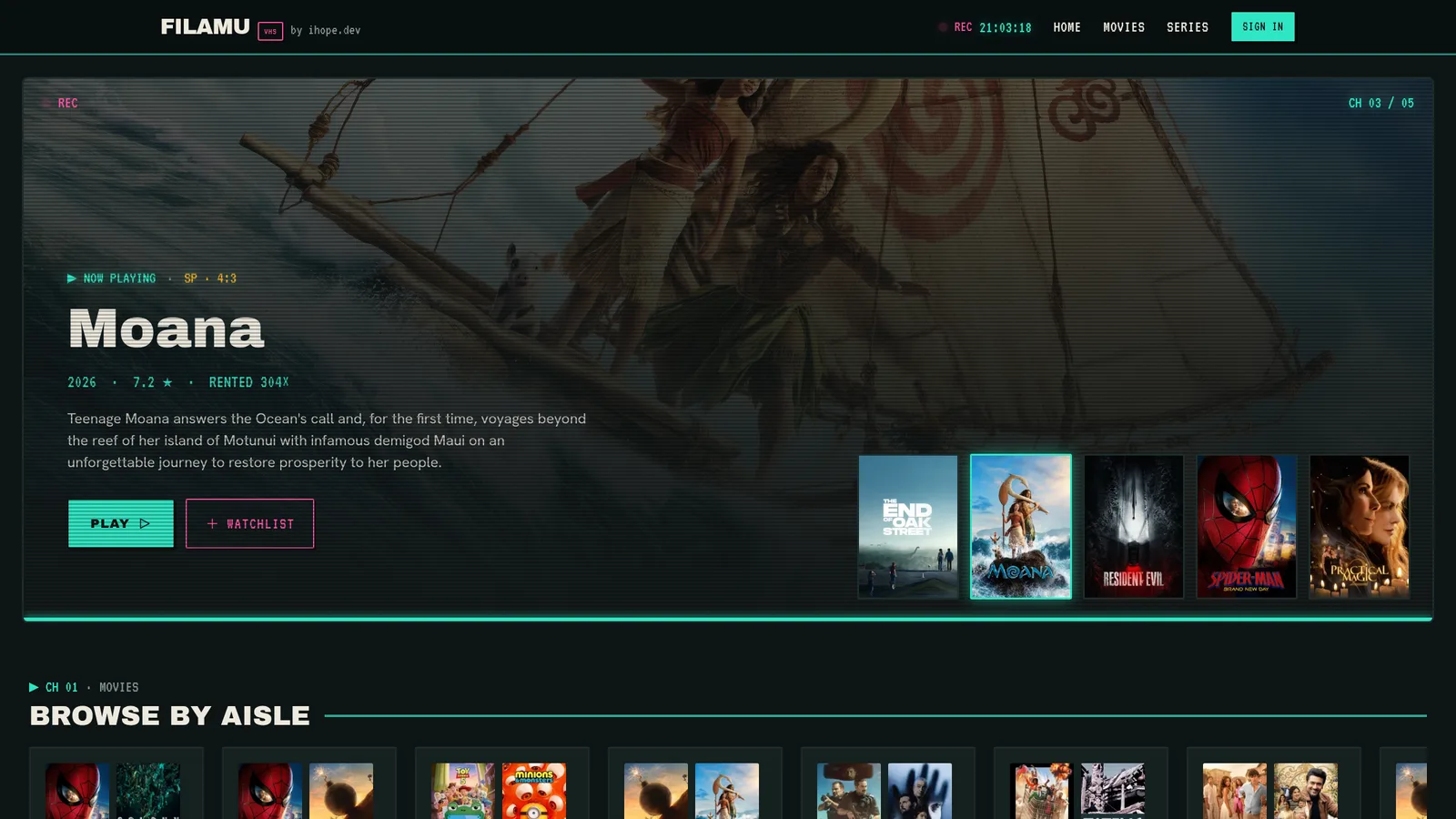Click the VHS badge beside the logo
This screenshot has height=819, width=1456.
click(270, 31)
